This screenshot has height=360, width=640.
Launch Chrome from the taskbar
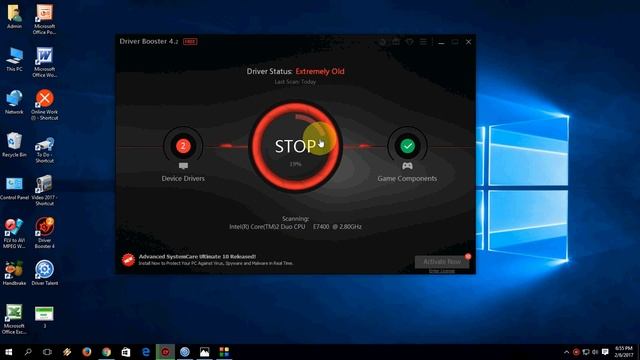pos(106,352)
